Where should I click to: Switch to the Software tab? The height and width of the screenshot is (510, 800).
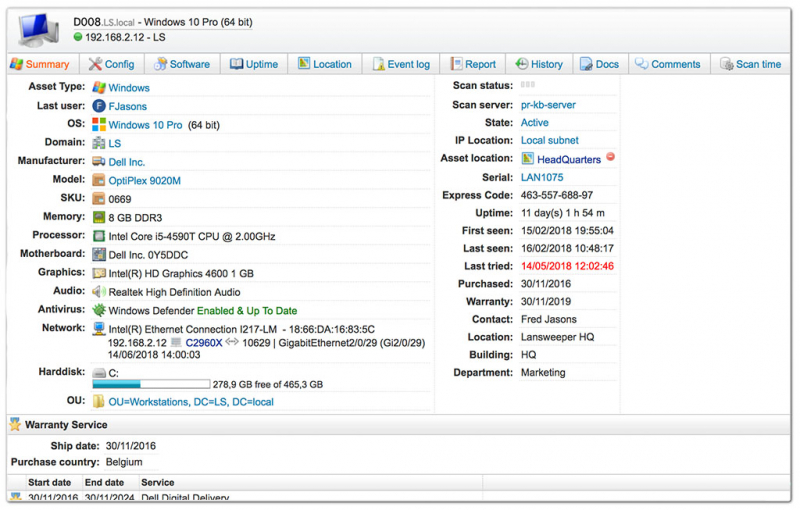182,64
